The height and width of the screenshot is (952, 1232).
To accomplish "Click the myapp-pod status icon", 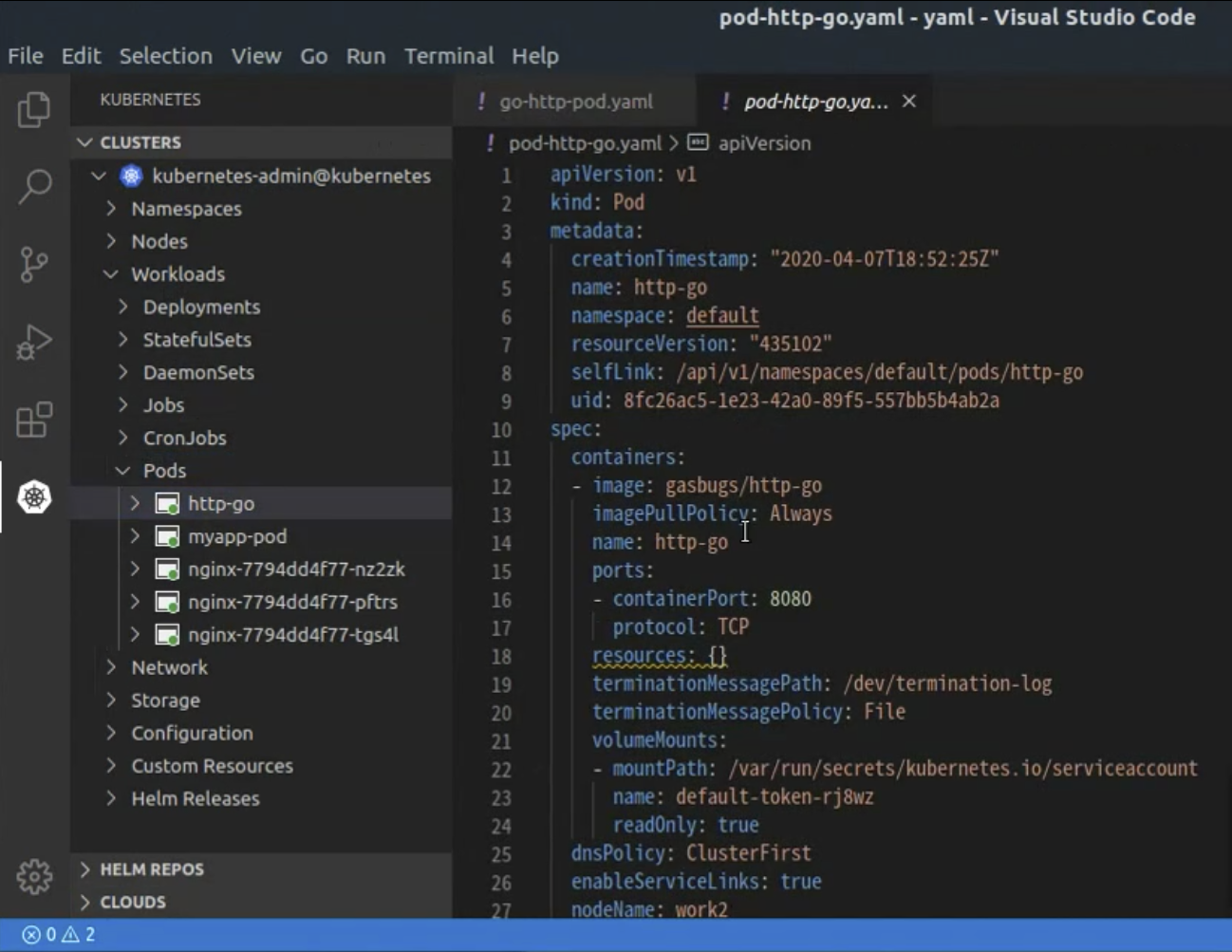I will coord(167,537).
